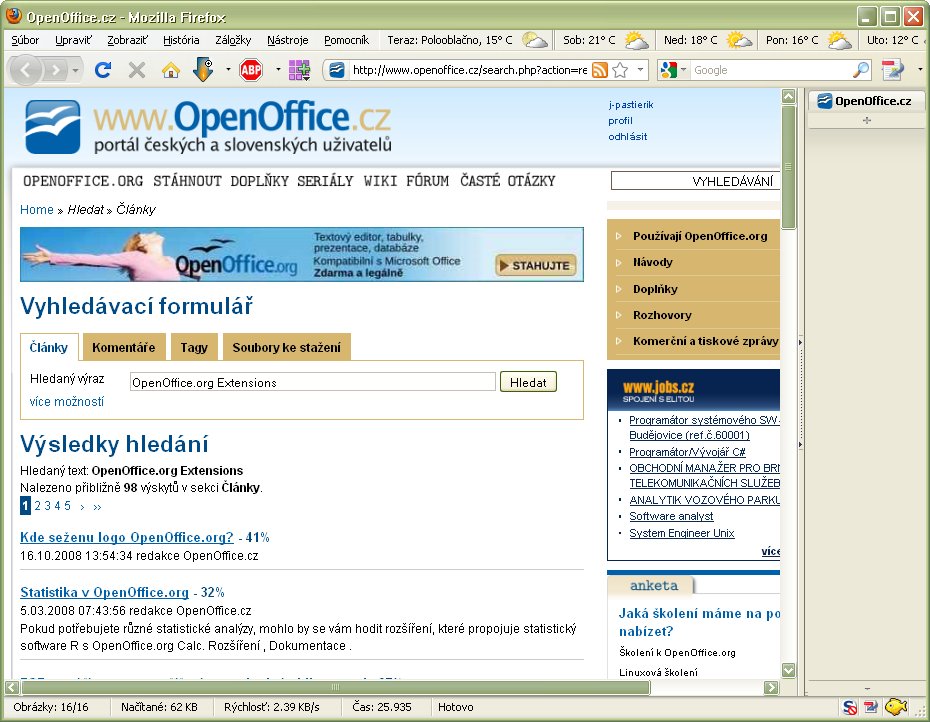This screenshot has width=930, height=722.
Task: Click the odhlásit logout link
Action: pyautogui.click(x=628, y=136)
